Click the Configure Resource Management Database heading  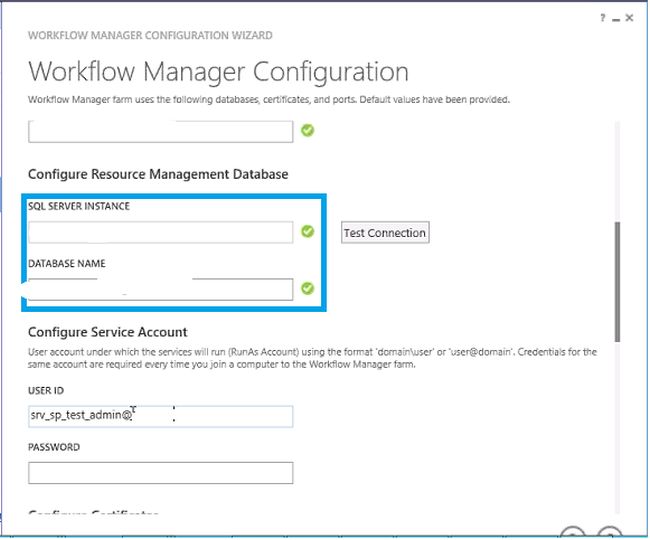pos(158,174)
